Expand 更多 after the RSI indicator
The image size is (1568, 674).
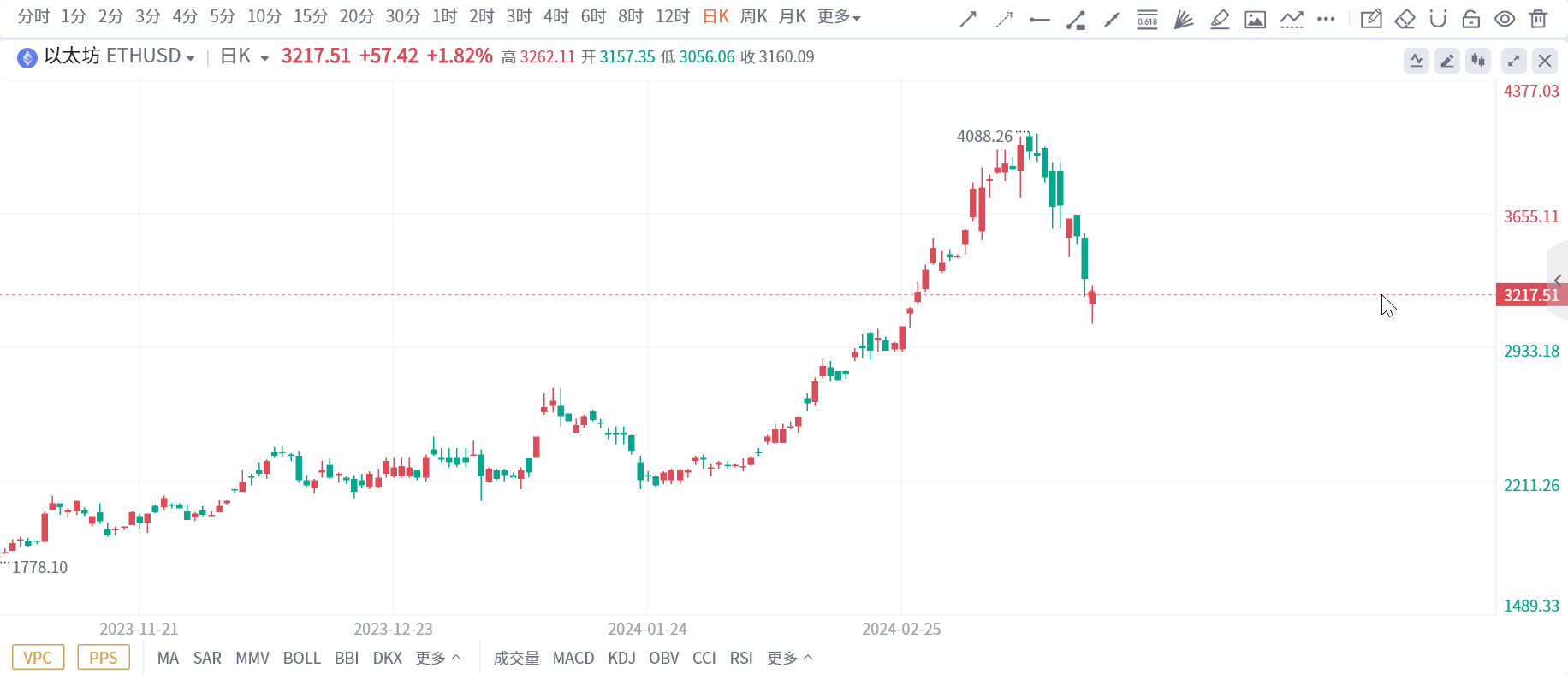(789, 658)
